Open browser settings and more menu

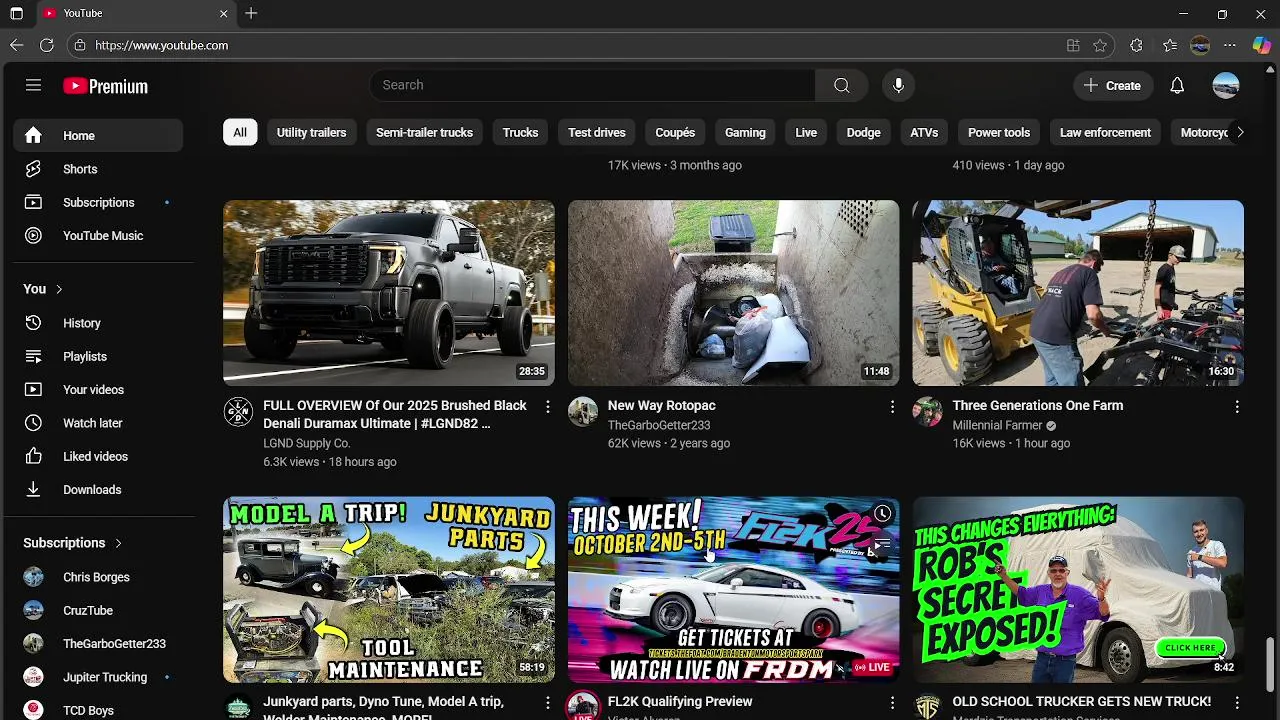coord(1230,45)
